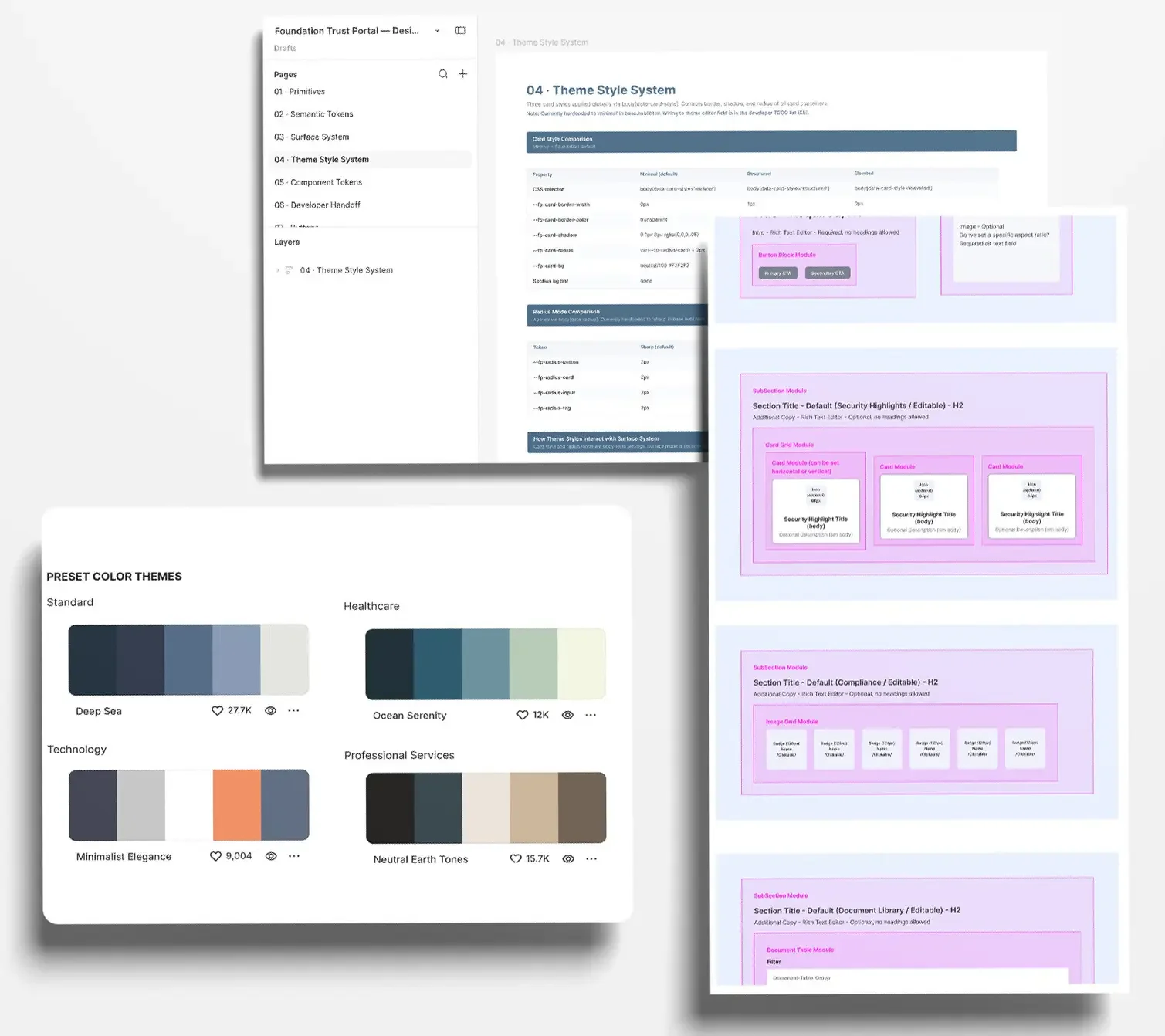Select the Radius Mode Comparison header bar
The width and height of the screenshot is (1165, 1036).
pos(618,315)
